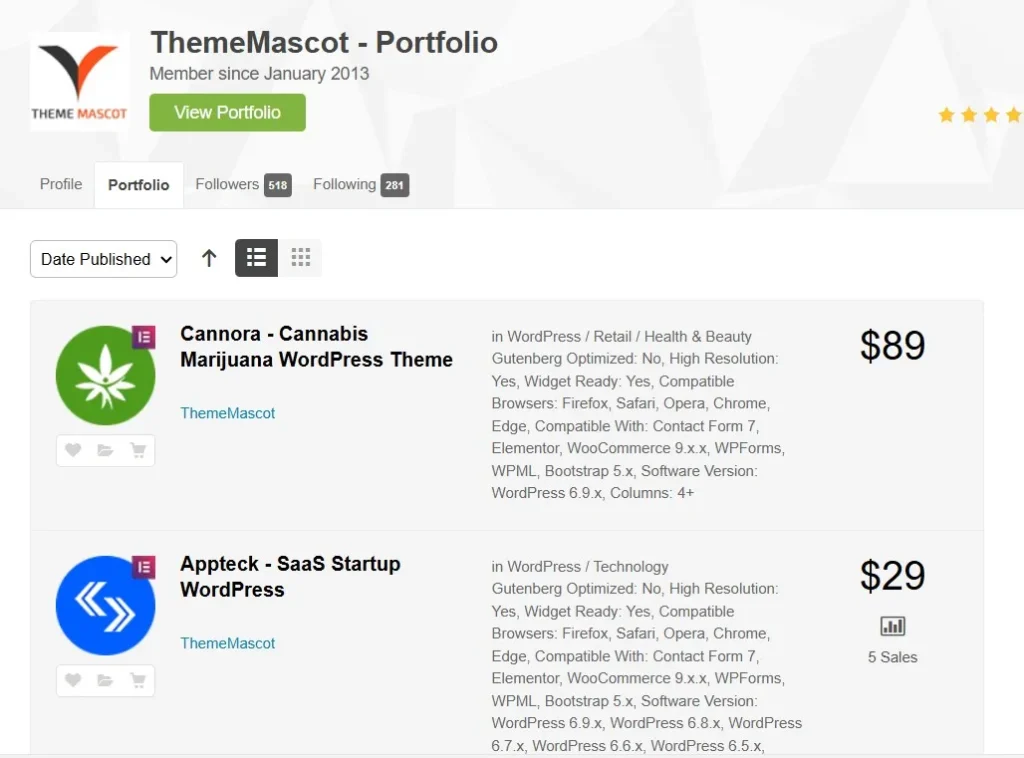
Task: Click the sales chart icon for Appteck
Action: pyautogui.click(x=892, y=626)
